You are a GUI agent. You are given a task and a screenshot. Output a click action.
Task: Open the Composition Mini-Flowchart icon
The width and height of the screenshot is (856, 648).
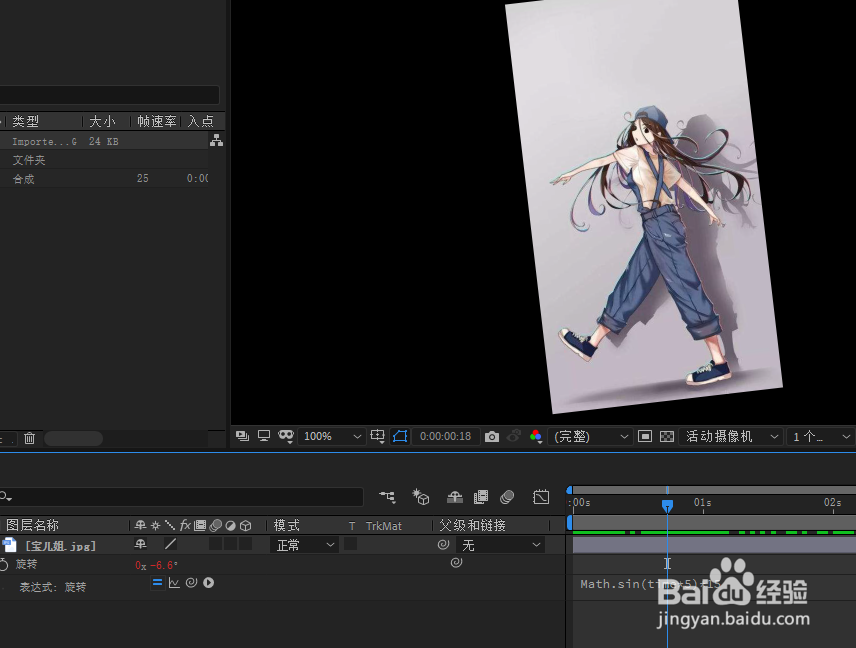pyautogui.click(x=387, y=497)
